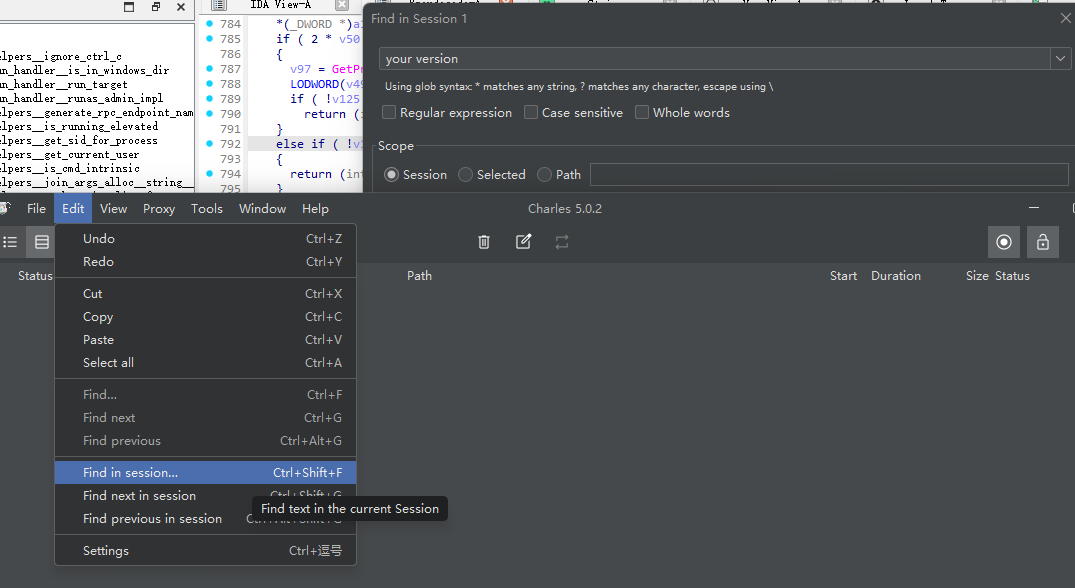
Task: Choose the Selected scope radio button
Action: pyautogui.click(x=466, y=175)
